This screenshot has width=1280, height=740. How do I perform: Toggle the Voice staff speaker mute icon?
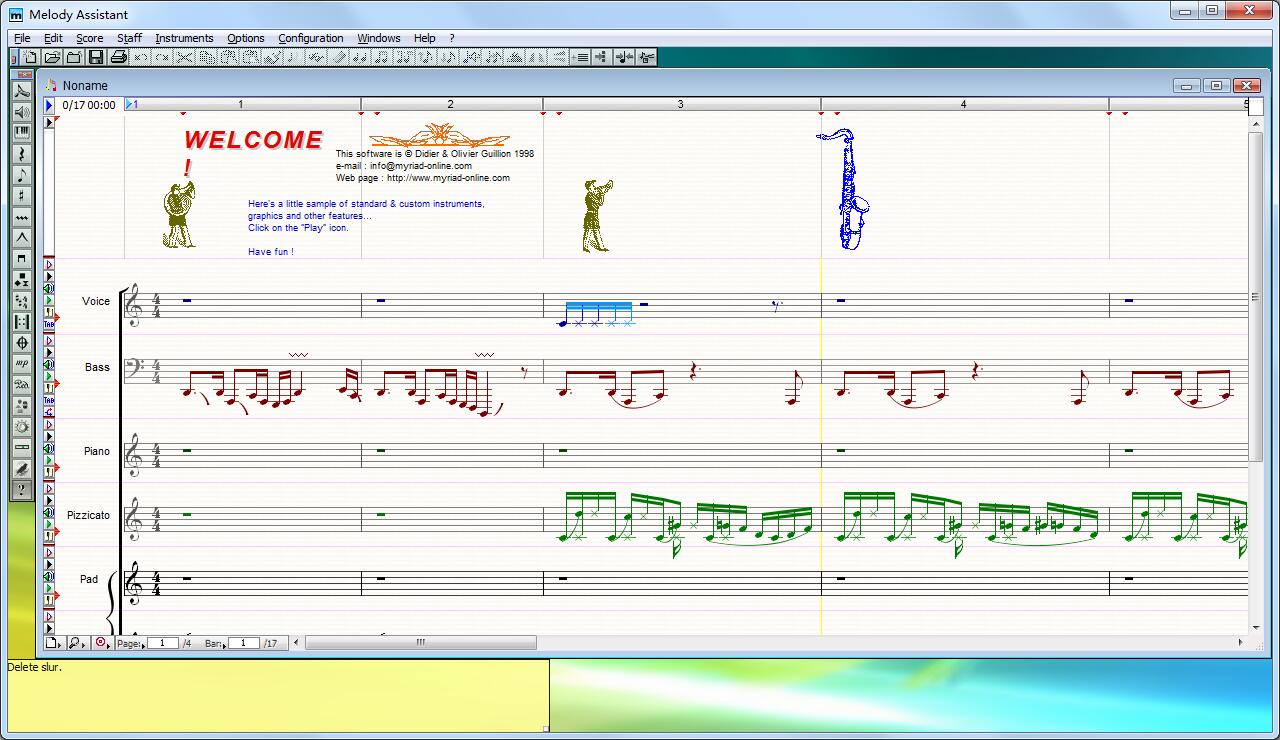(x=49, y=289)
